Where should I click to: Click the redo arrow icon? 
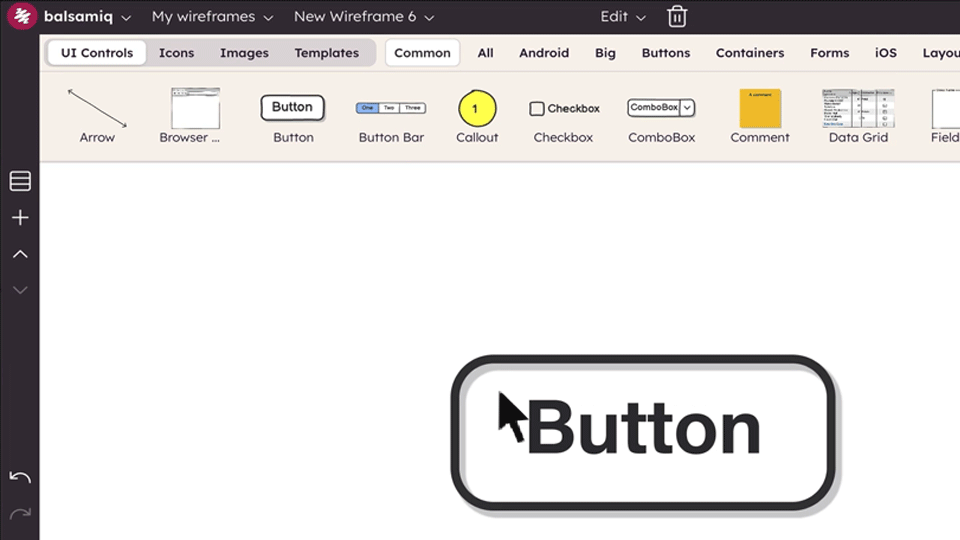click(x=20, y=514)
